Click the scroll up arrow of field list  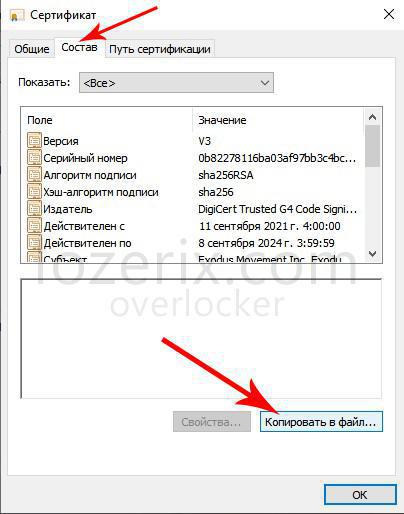372,117
